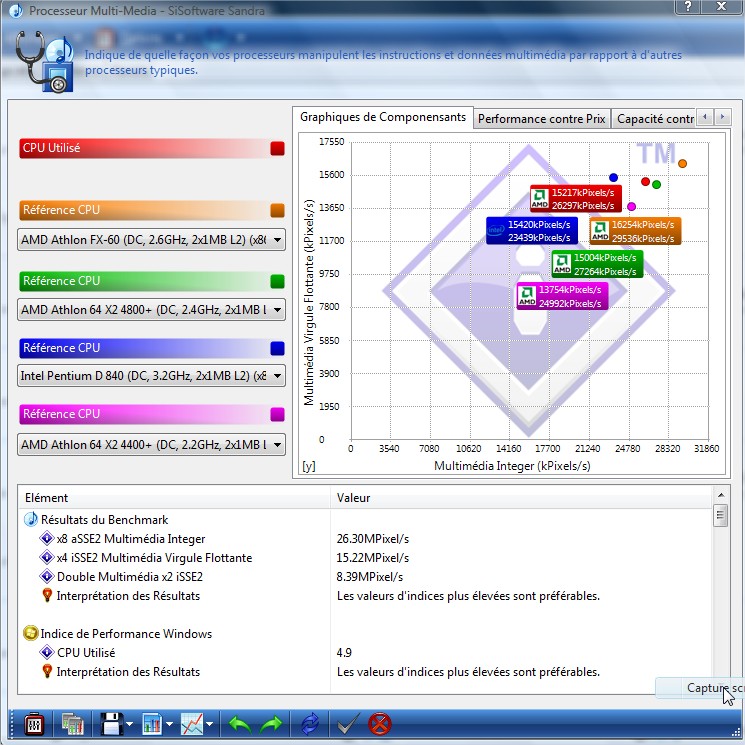The width and height of the screenshot is (745, 745).
Task: Cancel using the red X circle icon
Action: 380,725
